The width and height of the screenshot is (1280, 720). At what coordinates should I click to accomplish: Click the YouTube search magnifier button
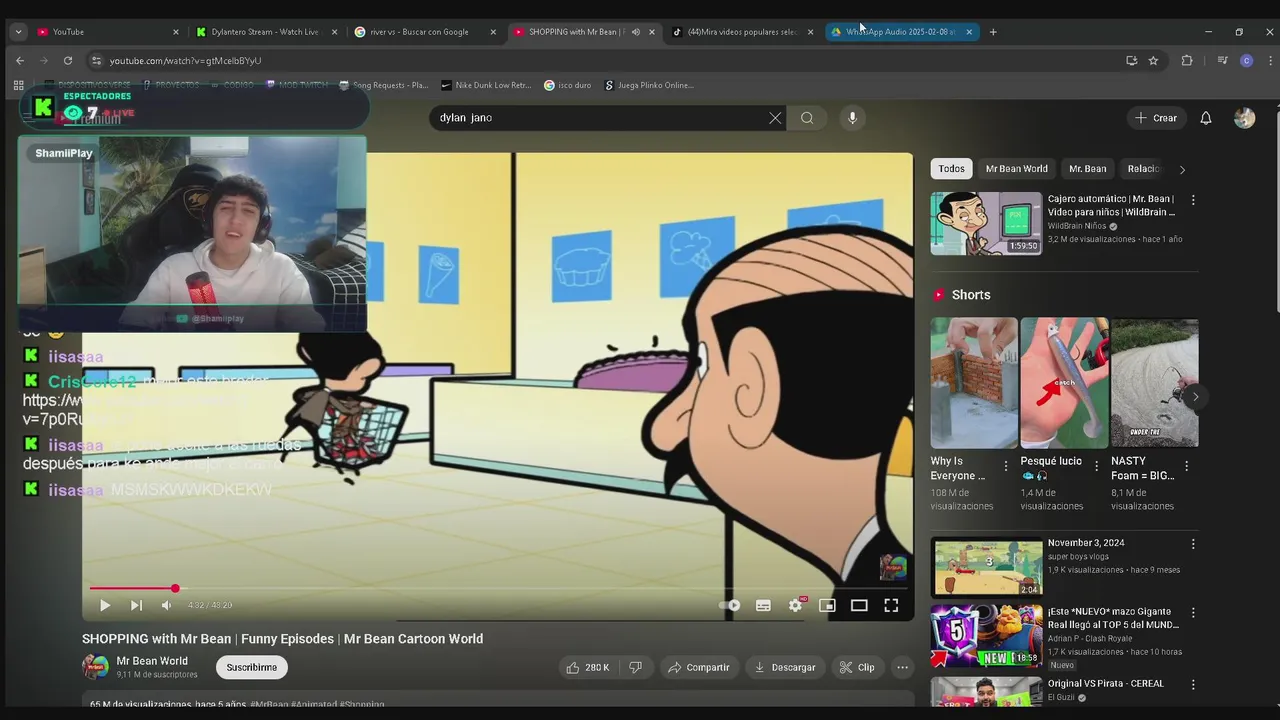pos(807,118)
